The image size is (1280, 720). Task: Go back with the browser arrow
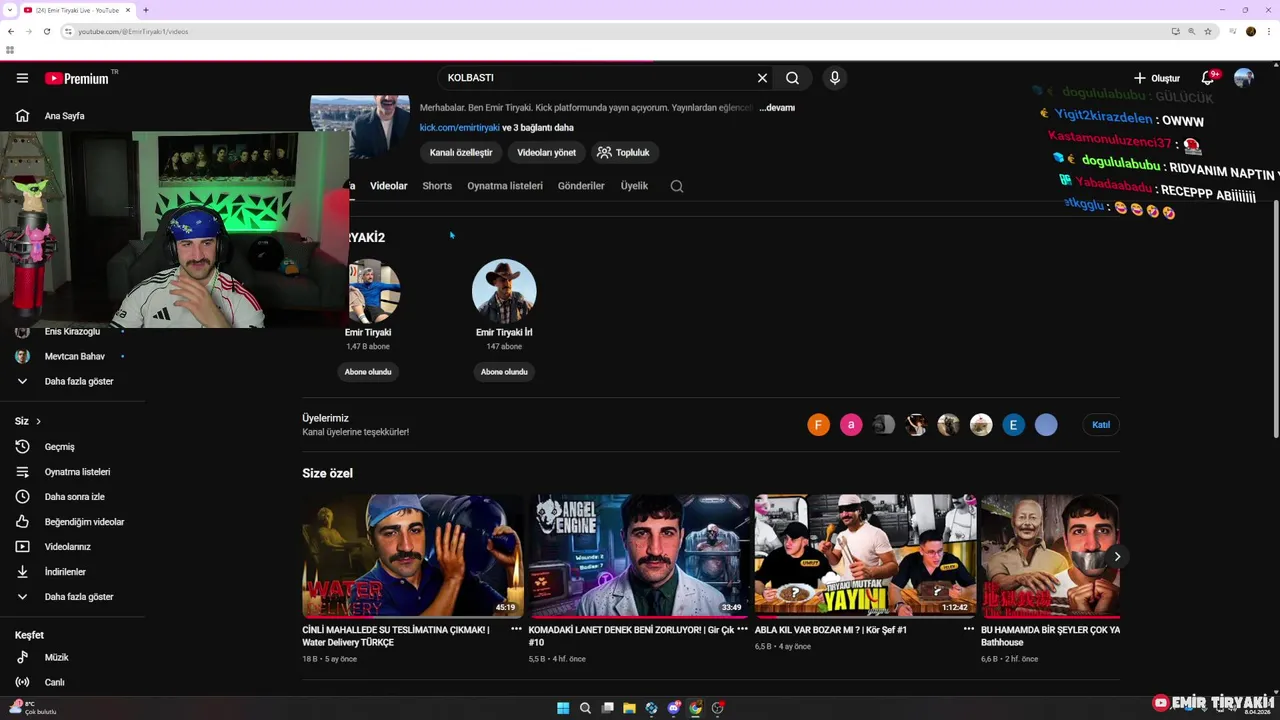click(x=10, y=31)
